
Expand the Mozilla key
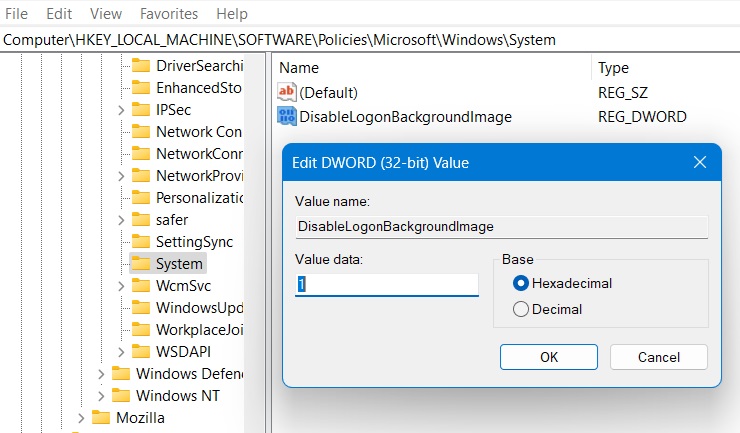(x=81, y=418)
